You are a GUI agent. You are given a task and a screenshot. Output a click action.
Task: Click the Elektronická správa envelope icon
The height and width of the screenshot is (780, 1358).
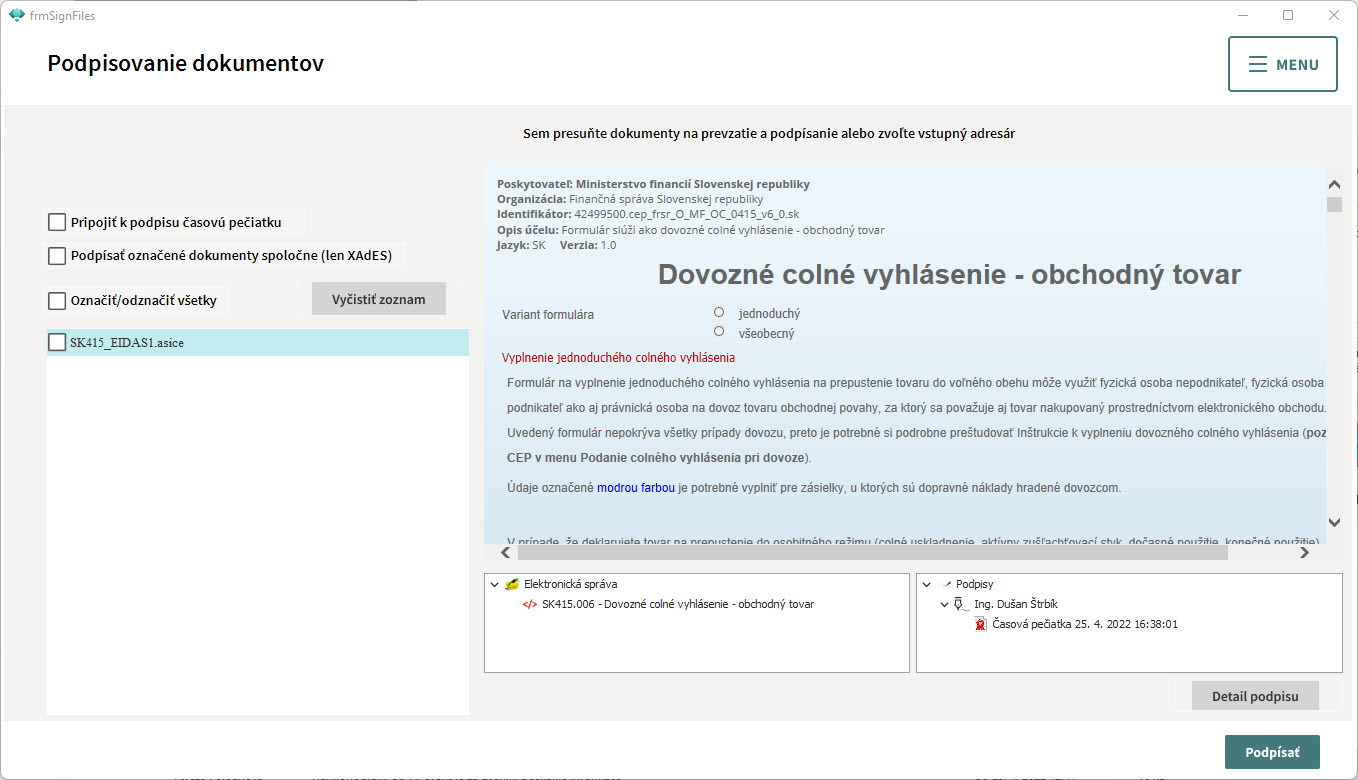tap(512, 584)
